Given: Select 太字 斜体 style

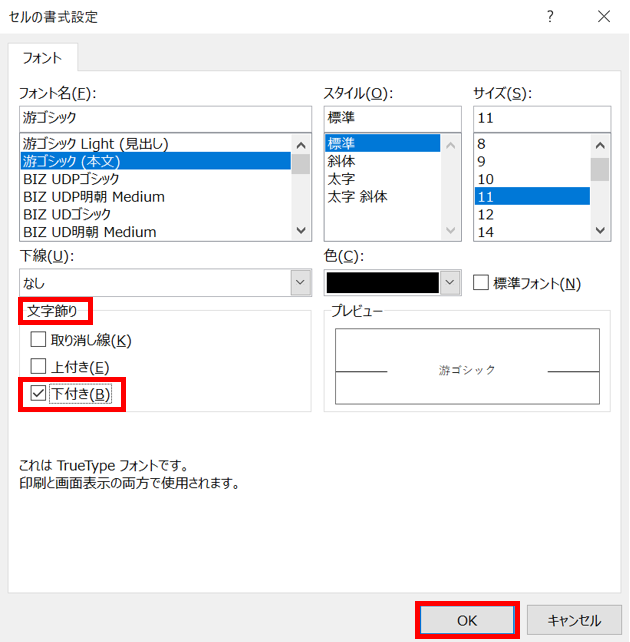Looking at the screenshot, I should coord(383,197).
